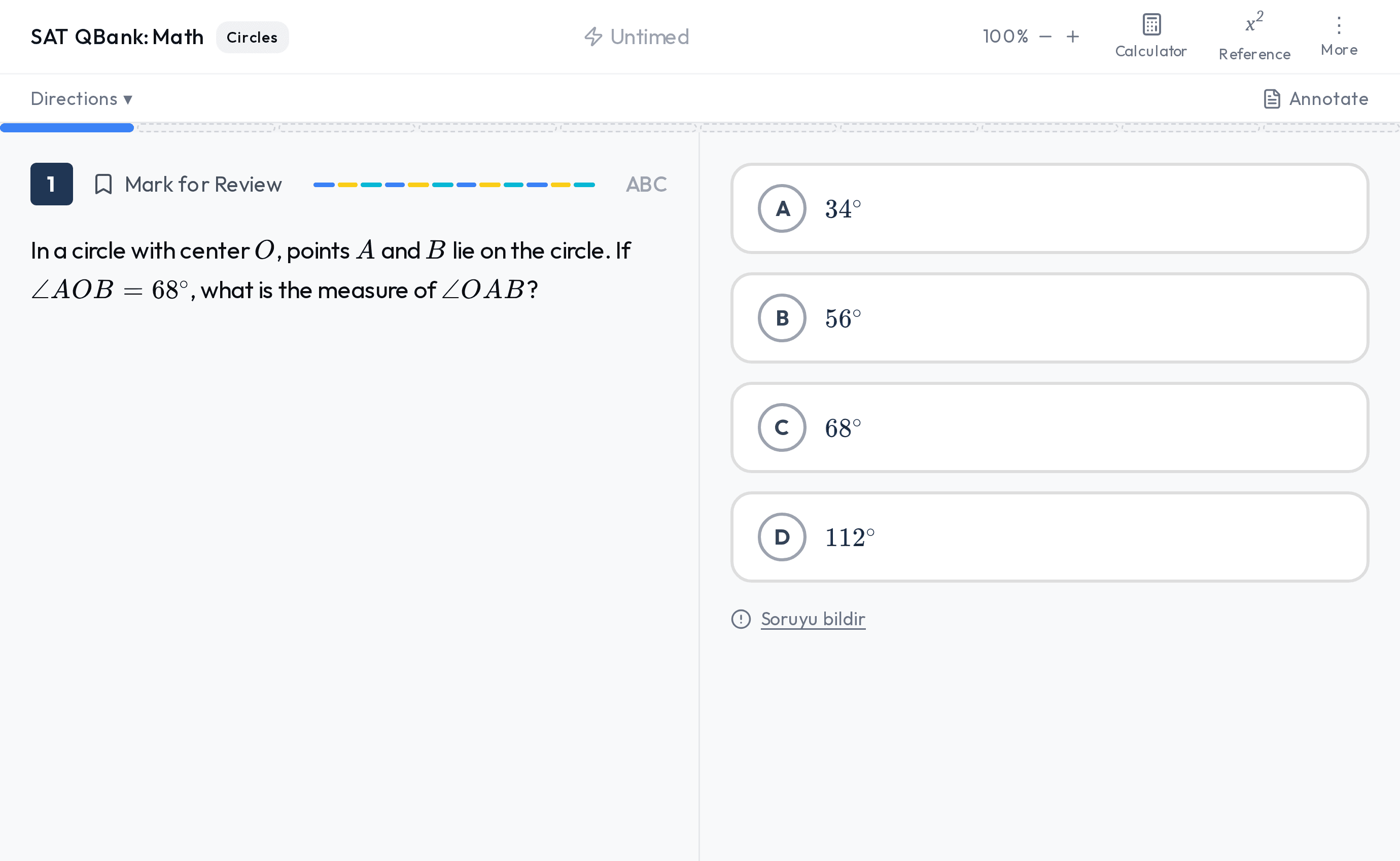Open the Calculator tool
Image resolution: width=1400 pixels, height=861 pixels.
(1150, 36)
